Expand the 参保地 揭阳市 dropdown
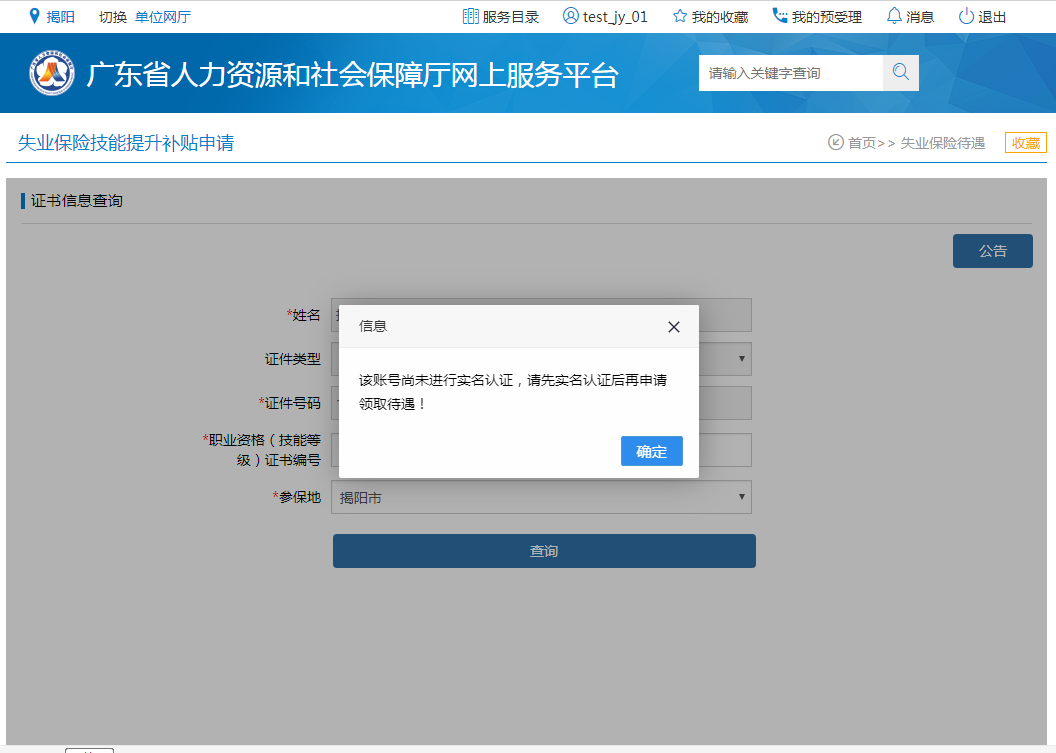 point(541,497)
